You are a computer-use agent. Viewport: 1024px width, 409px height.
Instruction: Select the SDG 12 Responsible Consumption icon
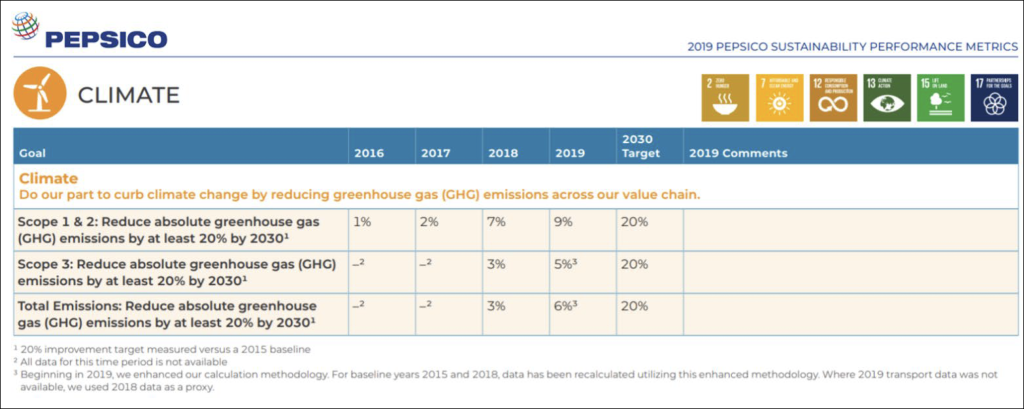pyautogui.click(x=833, y=97)
